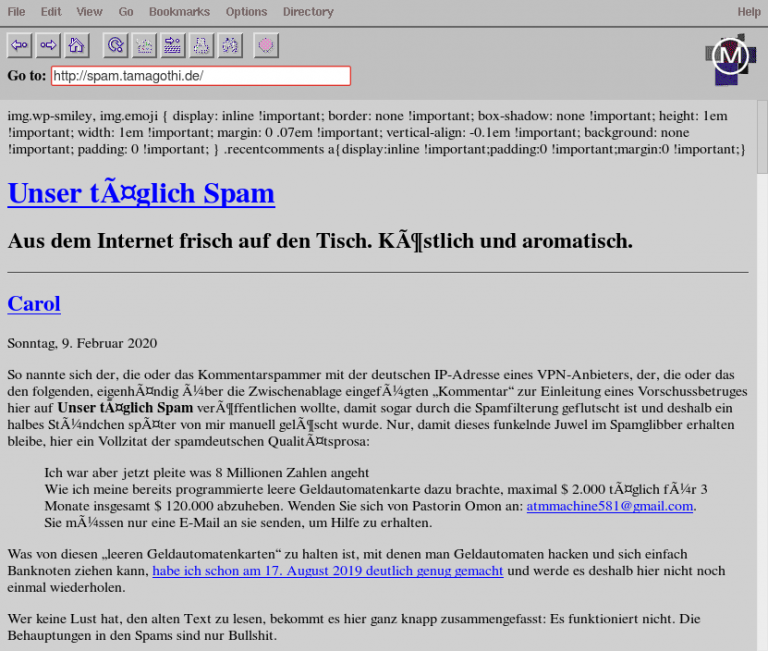Image resolution: width=768 pixels, height=651 pixels.
Task: Open the Help menu
Action: click(749, 12)
